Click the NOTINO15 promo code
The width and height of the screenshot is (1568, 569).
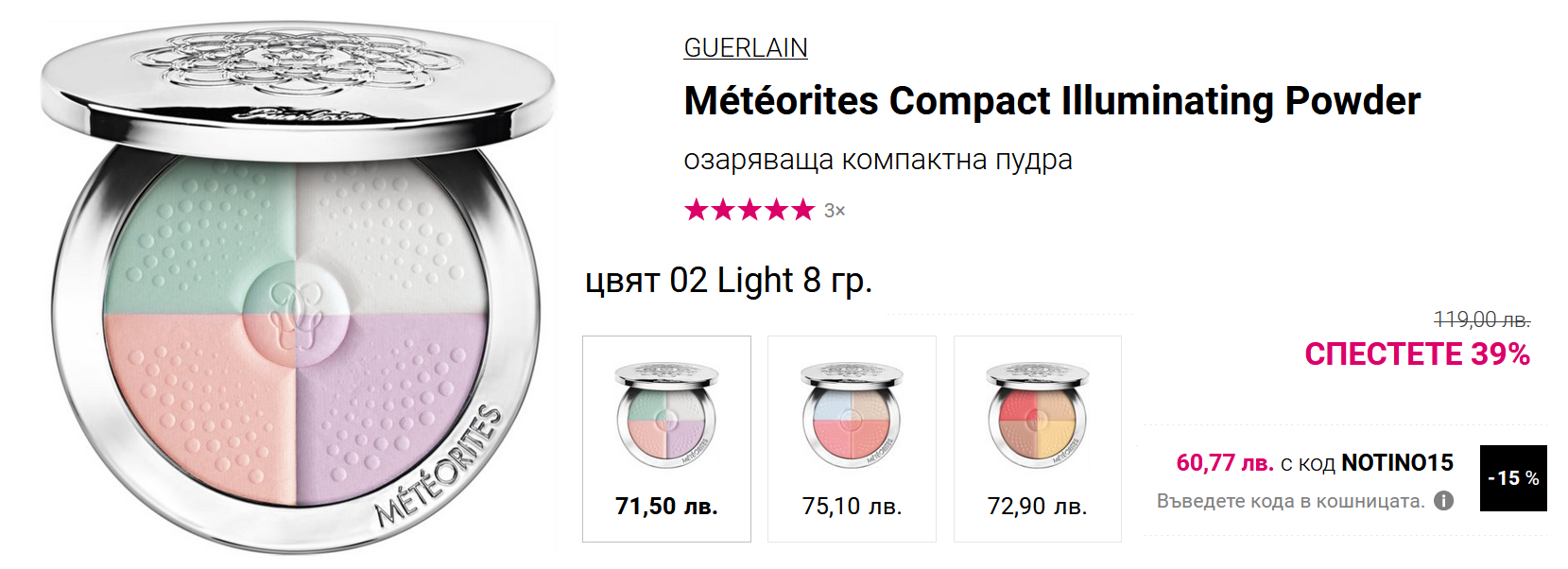1397,462
